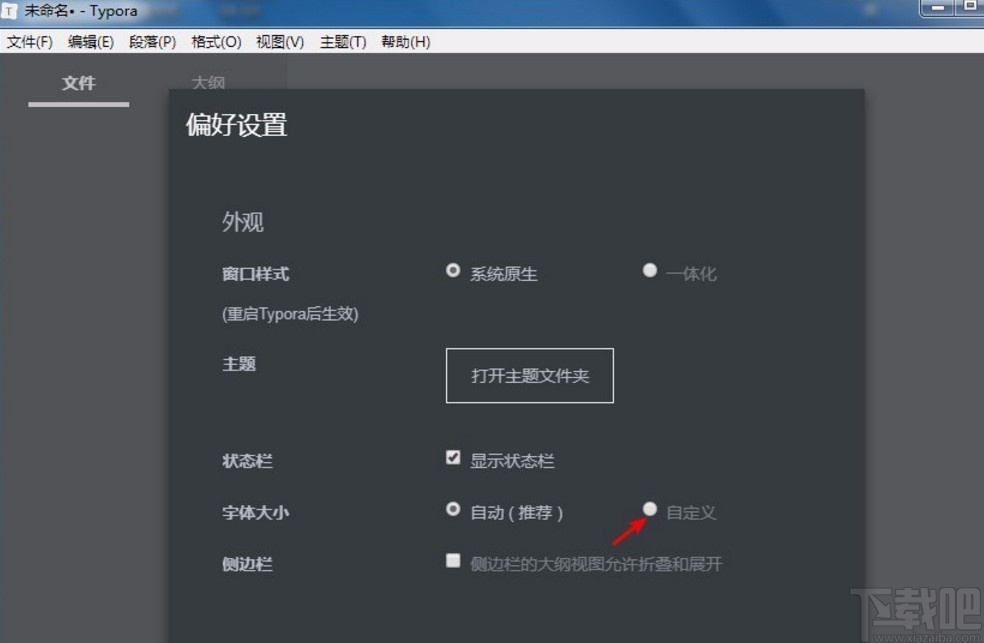This screenshot has height=643, width=984.
Task: Switch to the 大纲 sidebar tab
Action: click(208, 83)
